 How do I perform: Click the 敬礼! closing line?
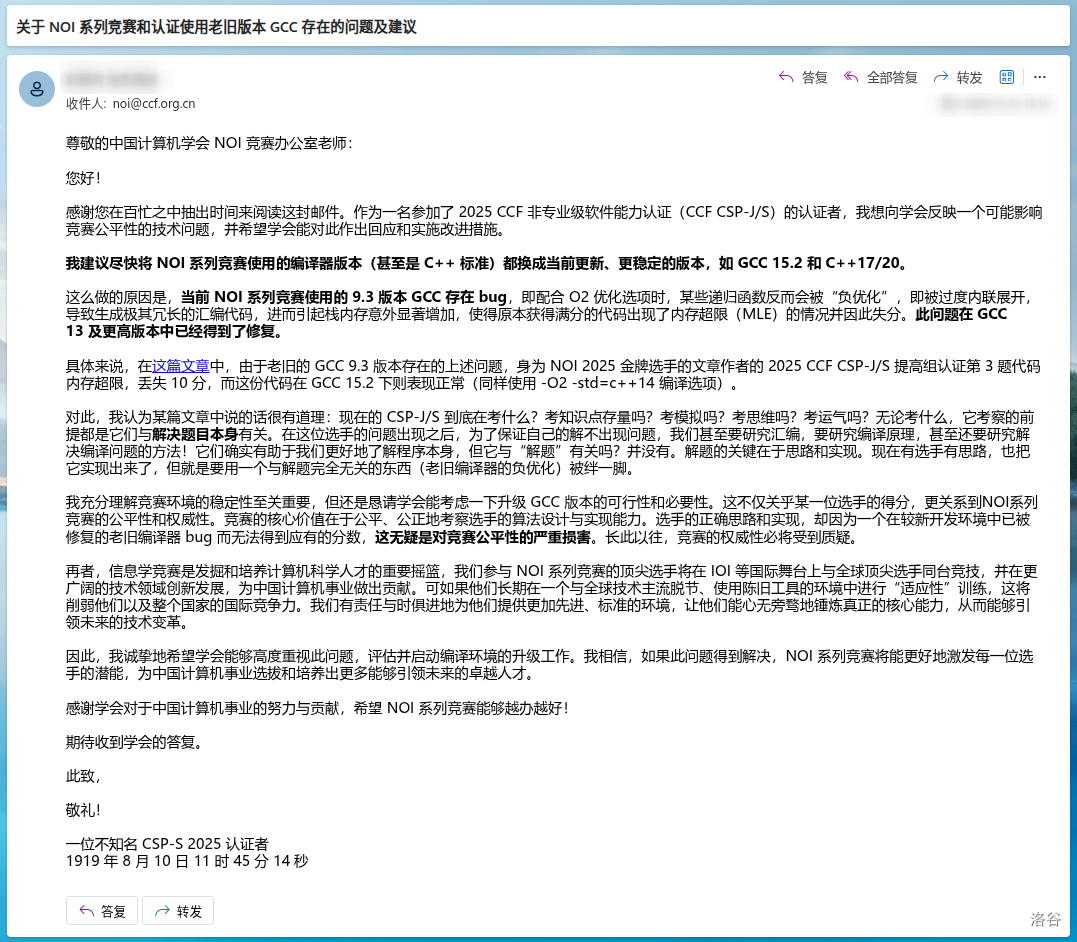(x=83, y=809)
